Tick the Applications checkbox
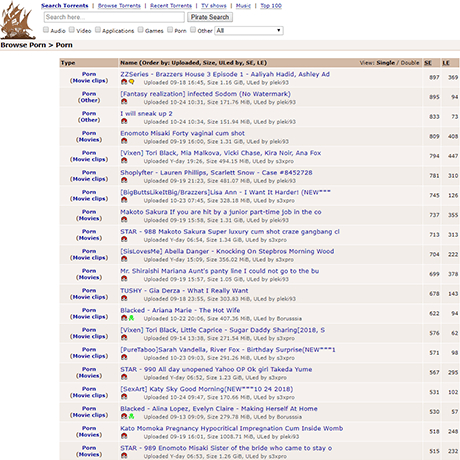 pos(98,30)
